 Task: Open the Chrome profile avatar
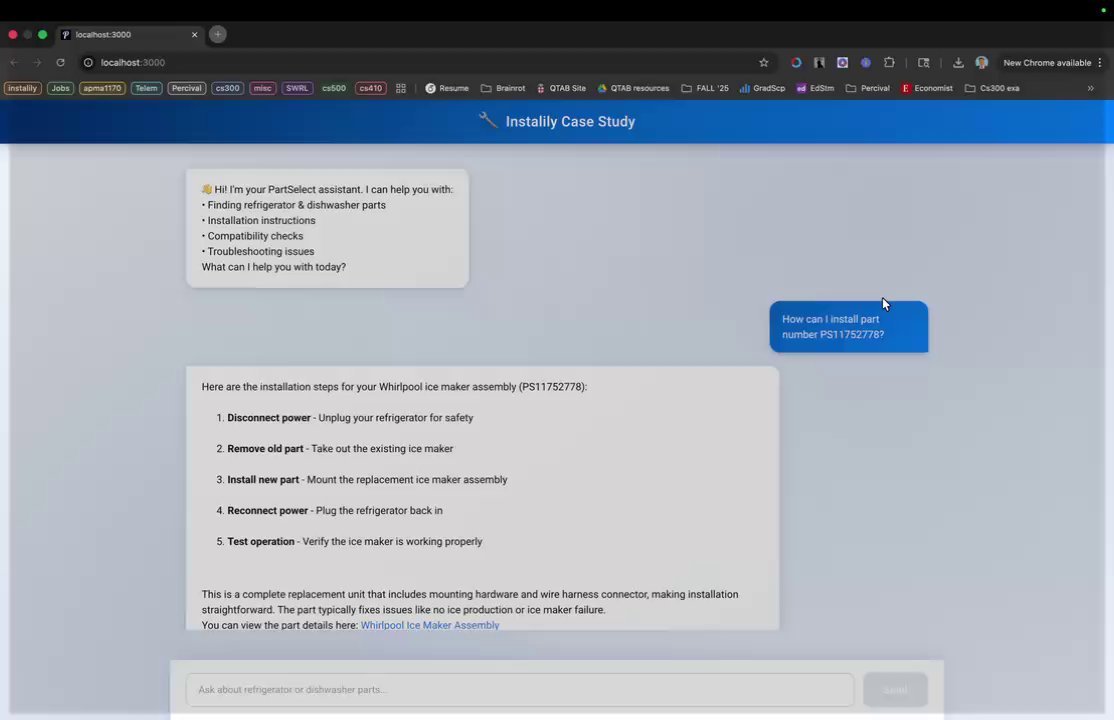pyautogui.click(x=982, y=63)
